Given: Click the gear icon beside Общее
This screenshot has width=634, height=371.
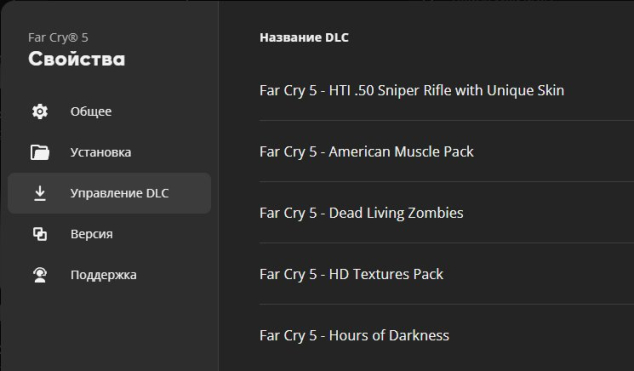Looking at the screenshot, I should pyautogui.click(x=40, y=112).
